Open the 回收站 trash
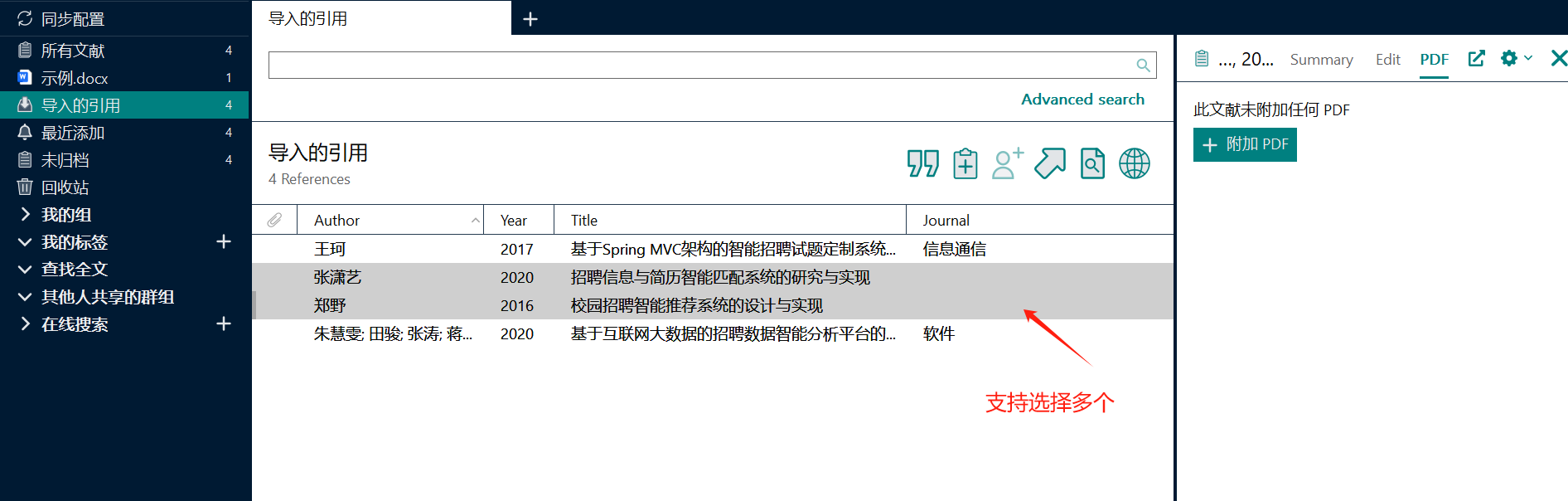1568x501 pixels. click(x=125, y=187)
